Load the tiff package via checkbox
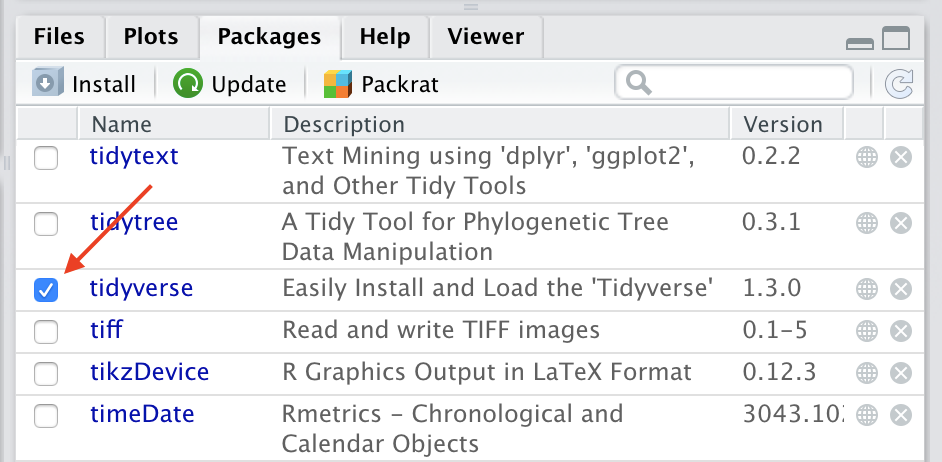The height and width of the screenshot is (462, 942). tap(46, 331)
